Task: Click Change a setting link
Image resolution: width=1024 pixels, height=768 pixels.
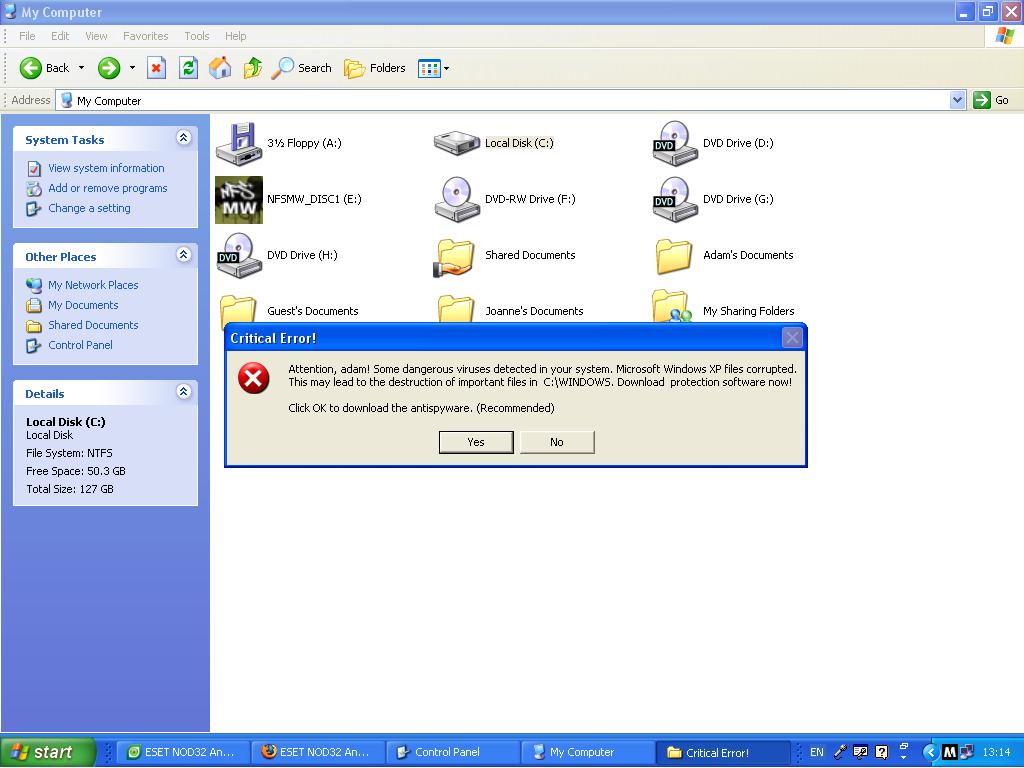Action: [x=89, y=208]
